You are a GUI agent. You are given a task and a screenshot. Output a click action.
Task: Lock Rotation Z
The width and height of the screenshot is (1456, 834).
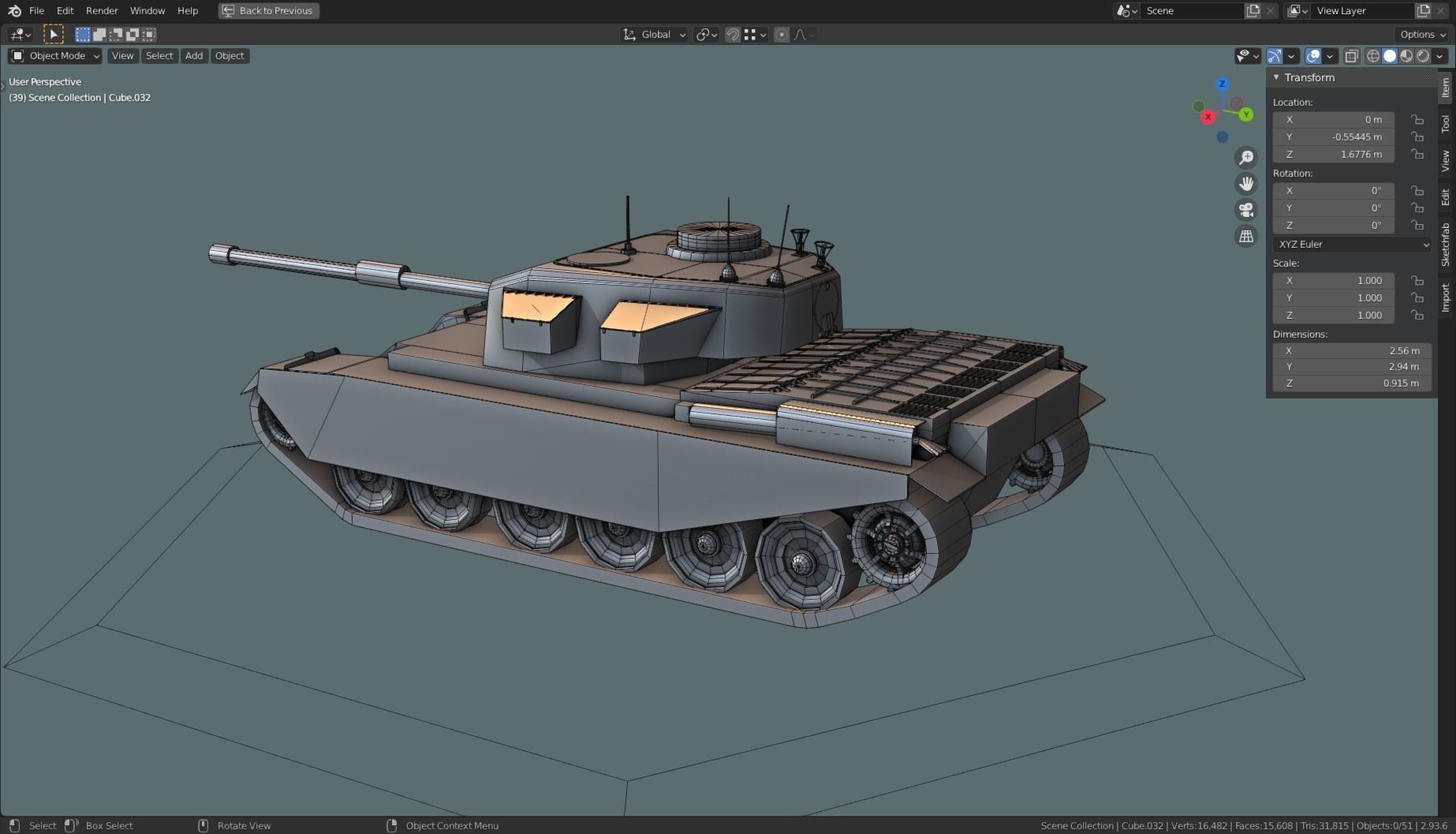pyautogui.click(x=1417, y=226)
